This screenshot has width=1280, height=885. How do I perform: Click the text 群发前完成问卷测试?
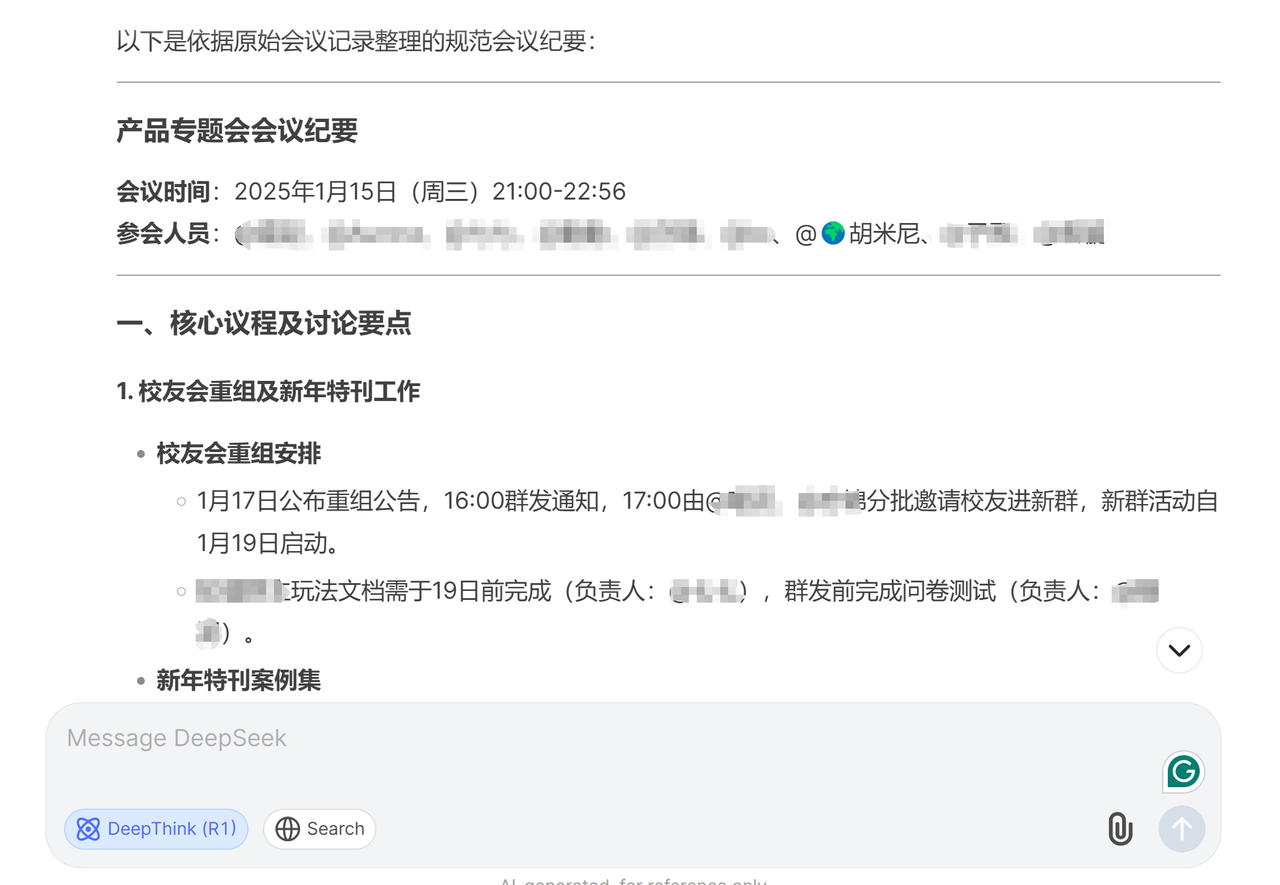tap(890, 591)
